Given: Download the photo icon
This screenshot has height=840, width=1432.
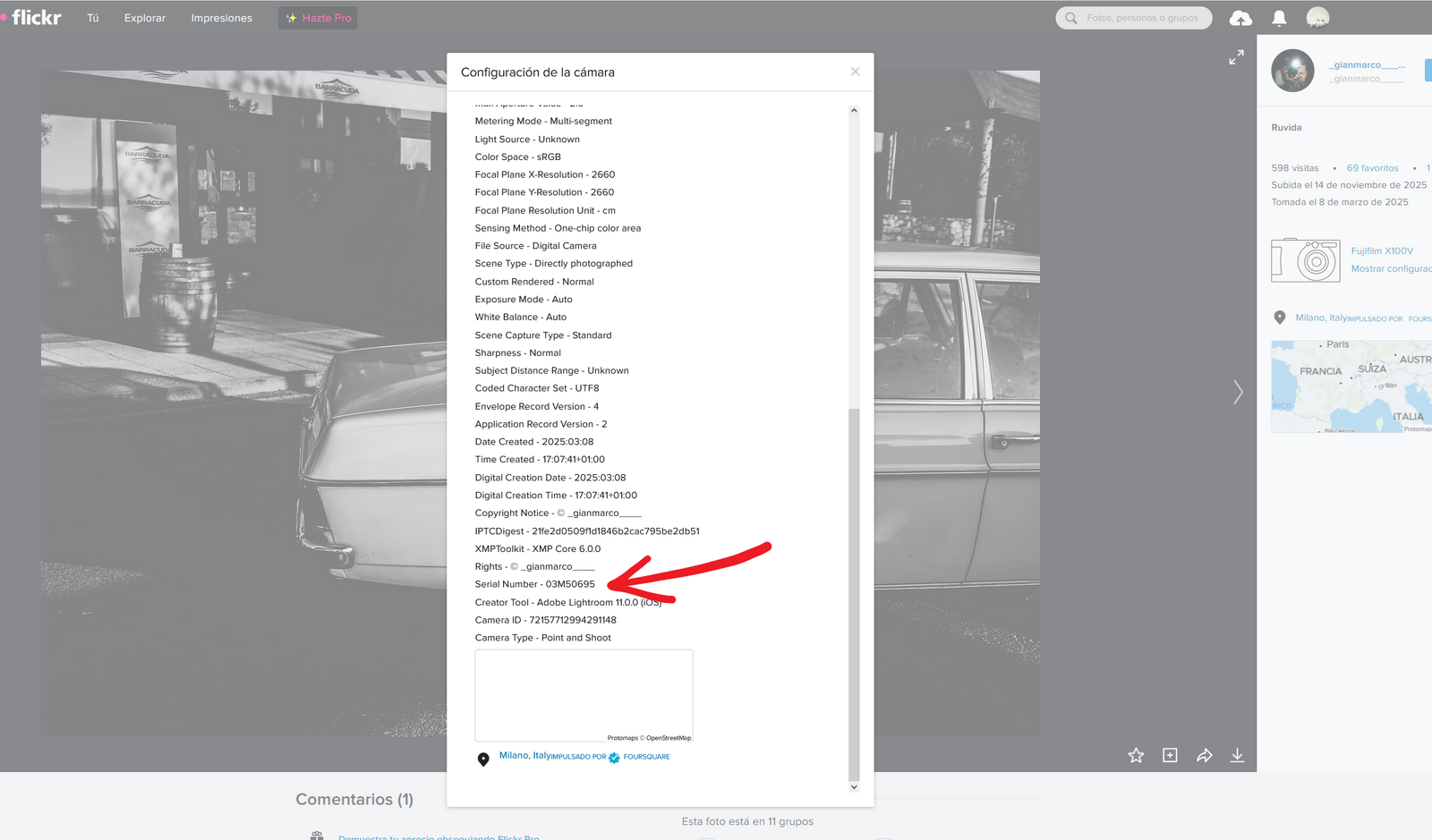Looking at the screenshot, I should pyautogui.click(x=1237, y=756).
